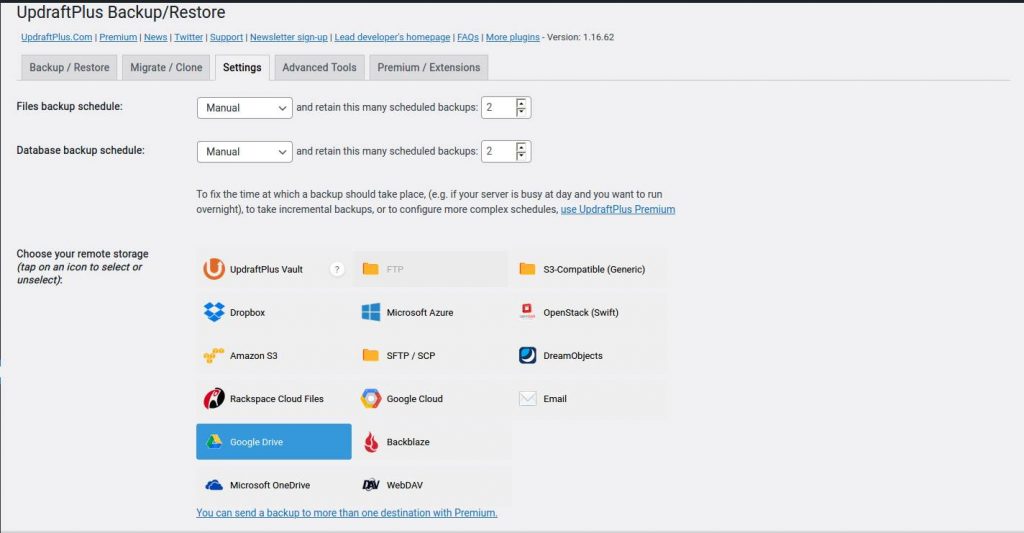The height and width of the screenshot is (533, 1024).
Task: Select the Email envelope icon
Action: [527, 398]
